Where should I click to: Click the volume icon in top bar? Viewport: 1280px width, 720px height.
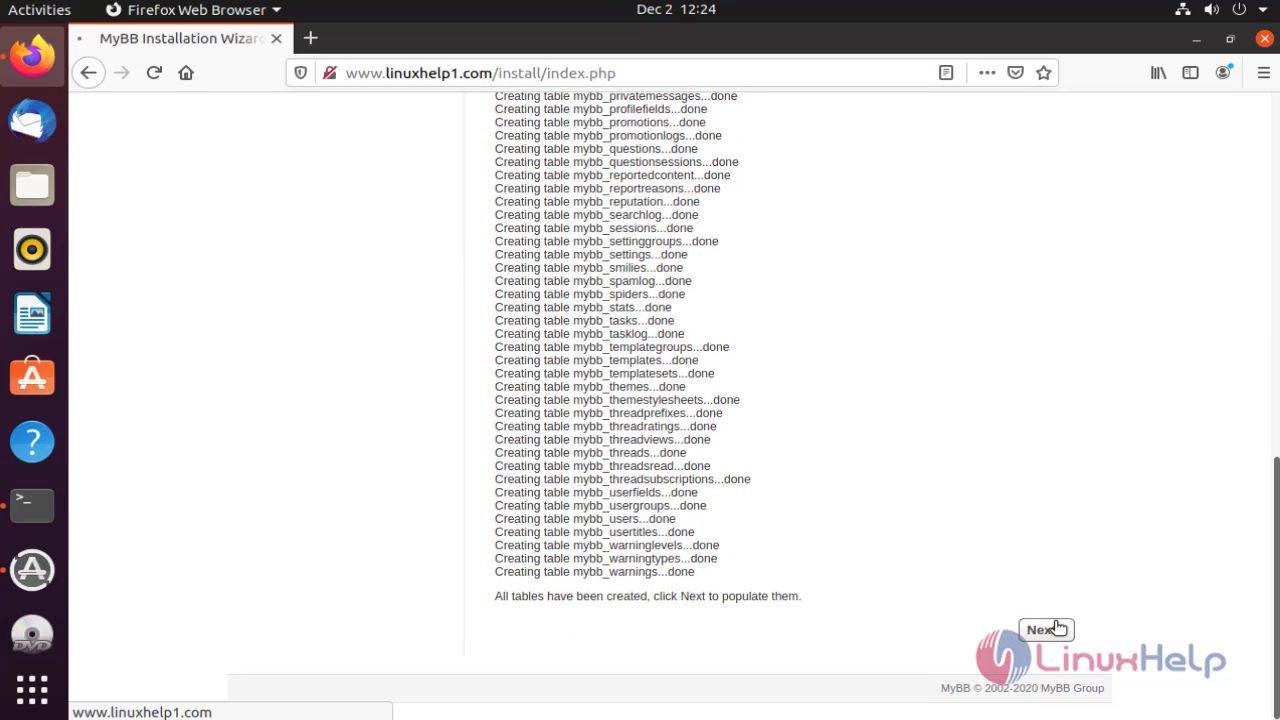pos(1211,10)
